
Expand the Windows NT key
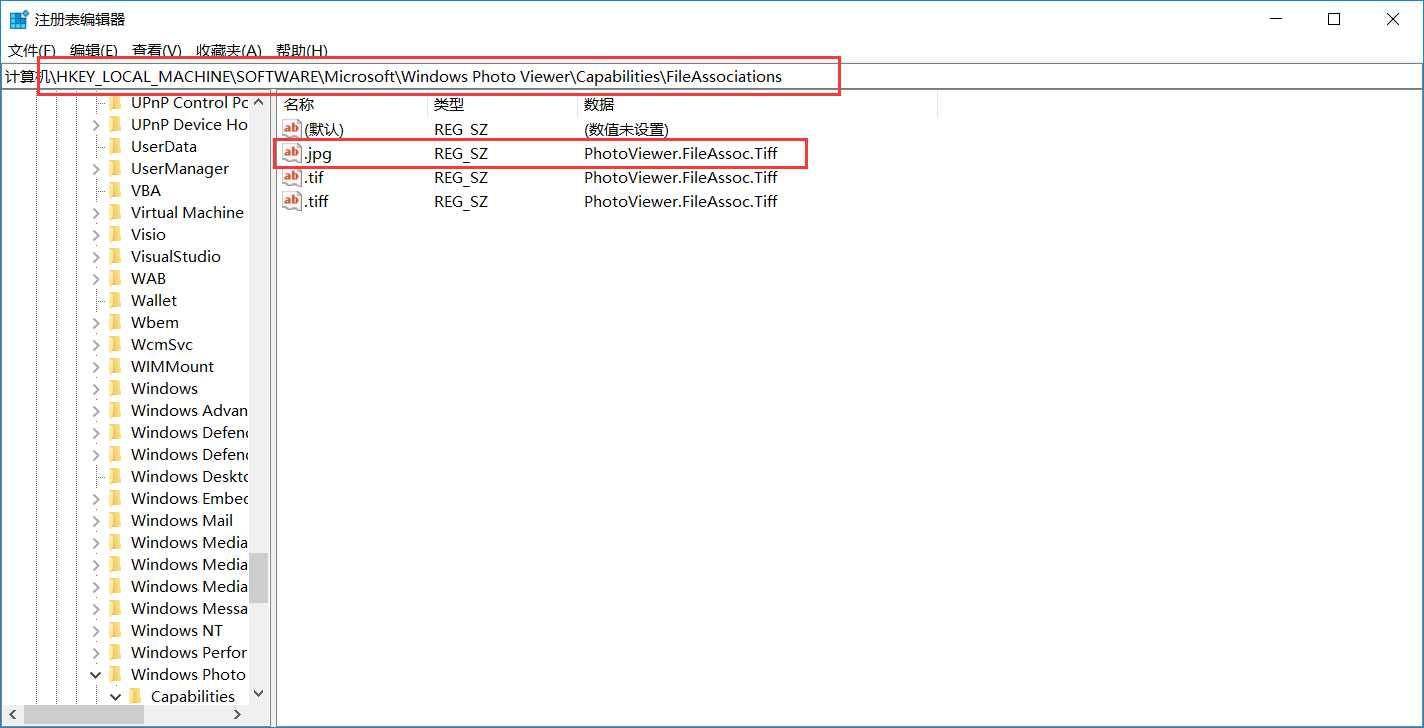[x=96, y=631]
